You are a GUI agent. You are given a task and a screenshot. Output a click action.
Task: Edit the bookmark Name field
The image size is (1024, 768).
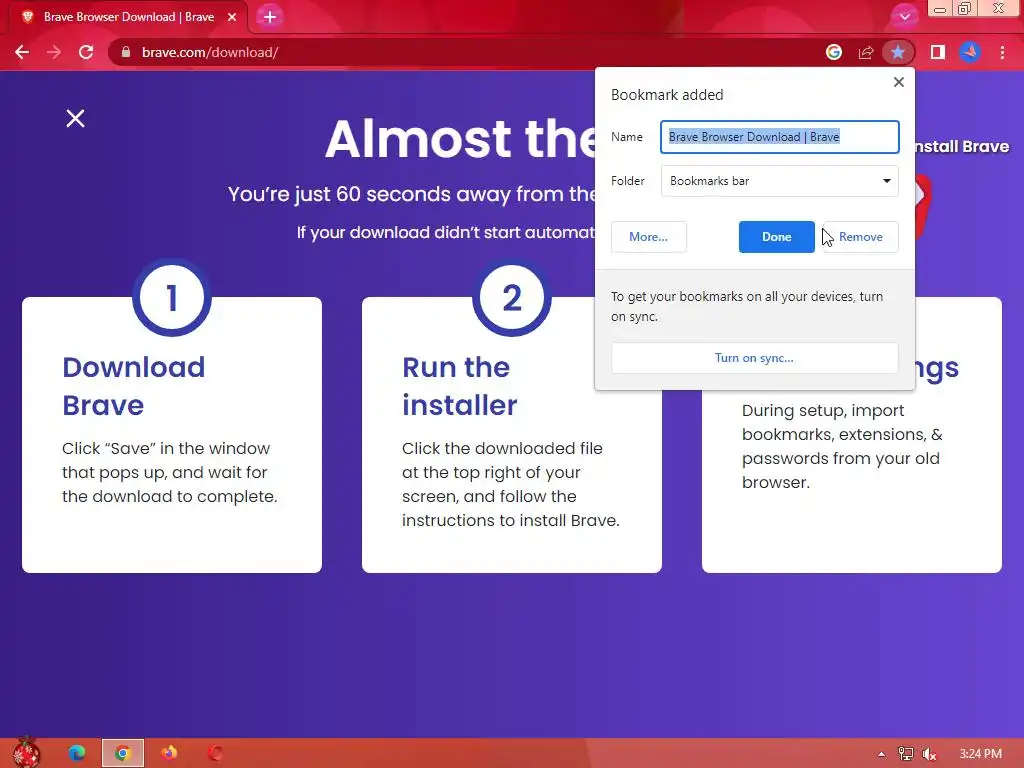[780, 137]
